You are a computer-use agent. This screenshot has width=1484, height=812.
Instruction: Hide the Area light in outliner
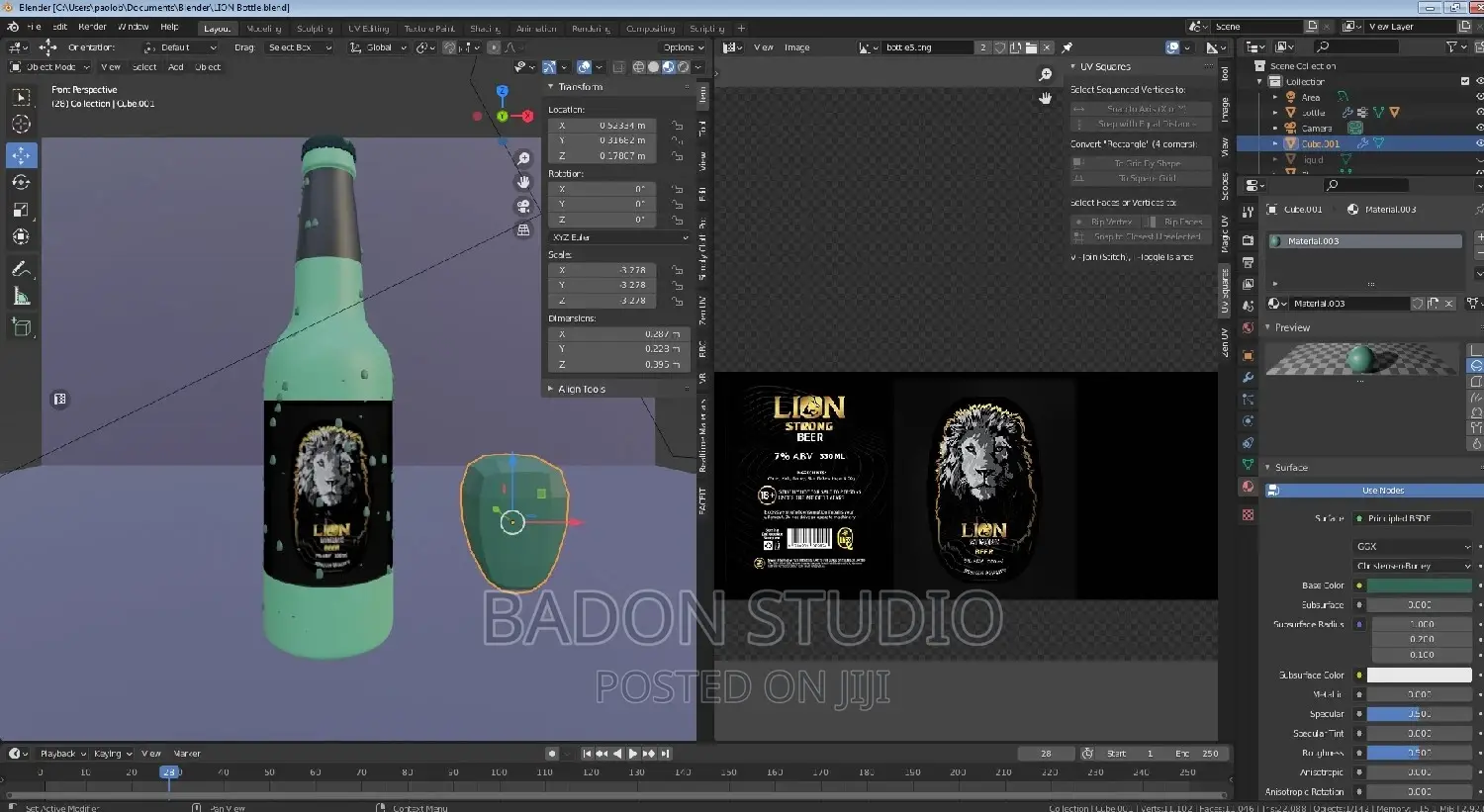1479,97
